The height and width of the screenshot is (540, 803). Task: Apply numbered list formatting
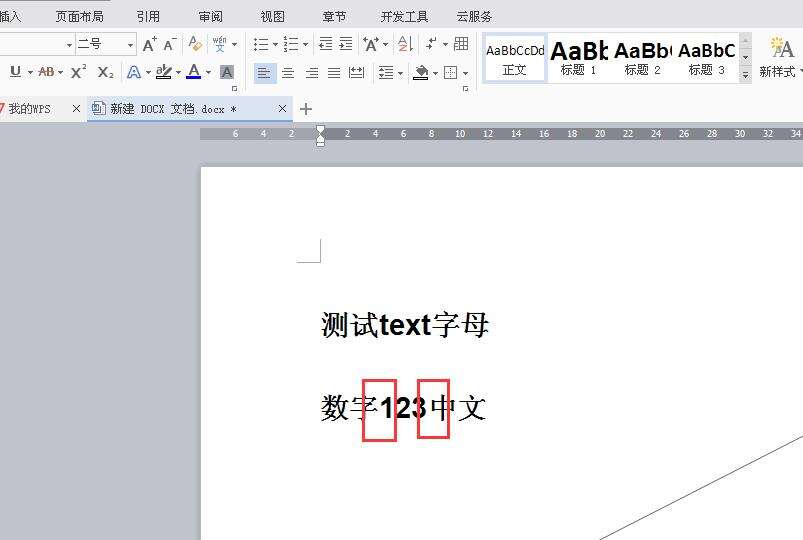(x=291, y=45)
